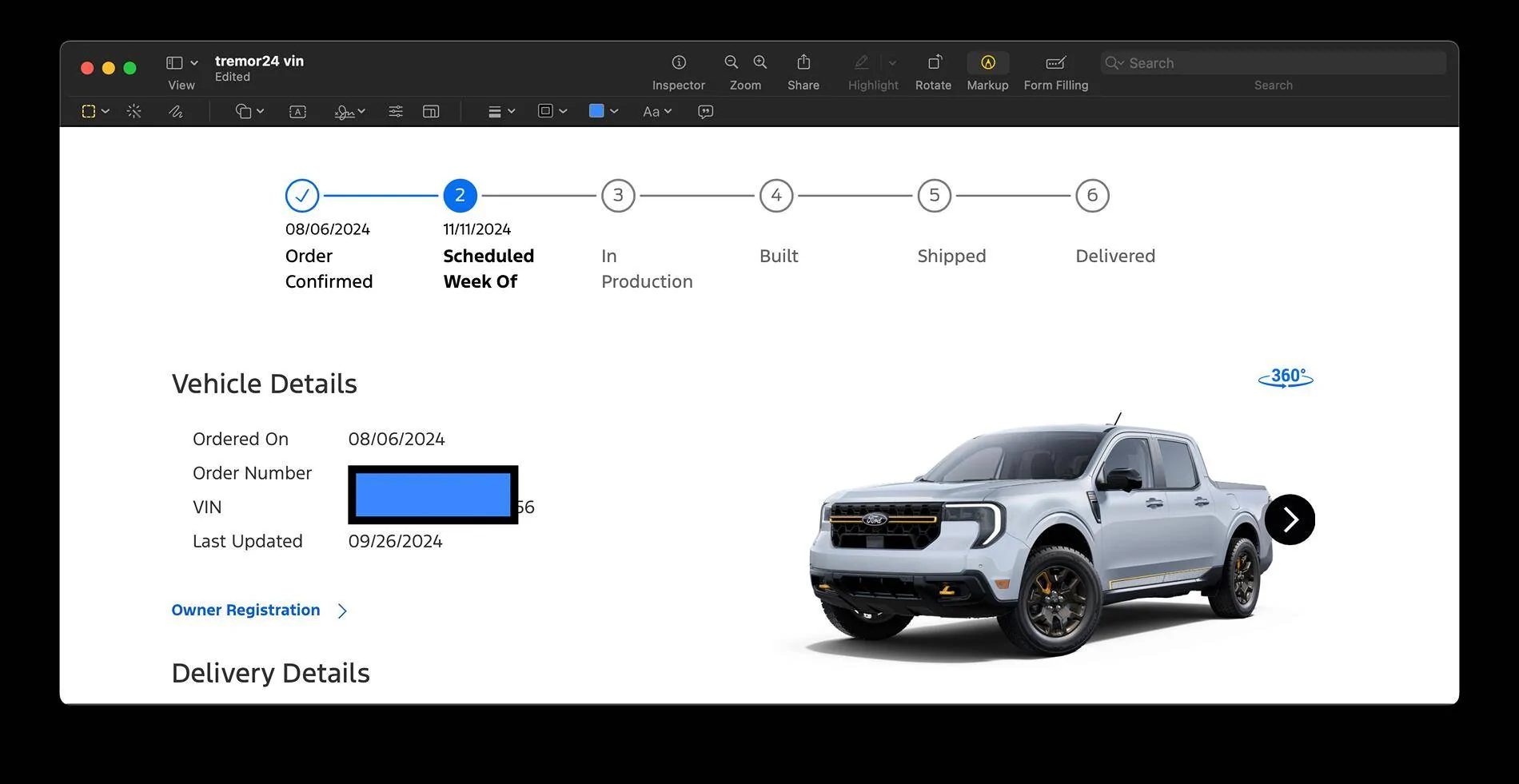The image size is (1519, 784).
Task: Expand the View options chevron
Action: tap(194, 63)
